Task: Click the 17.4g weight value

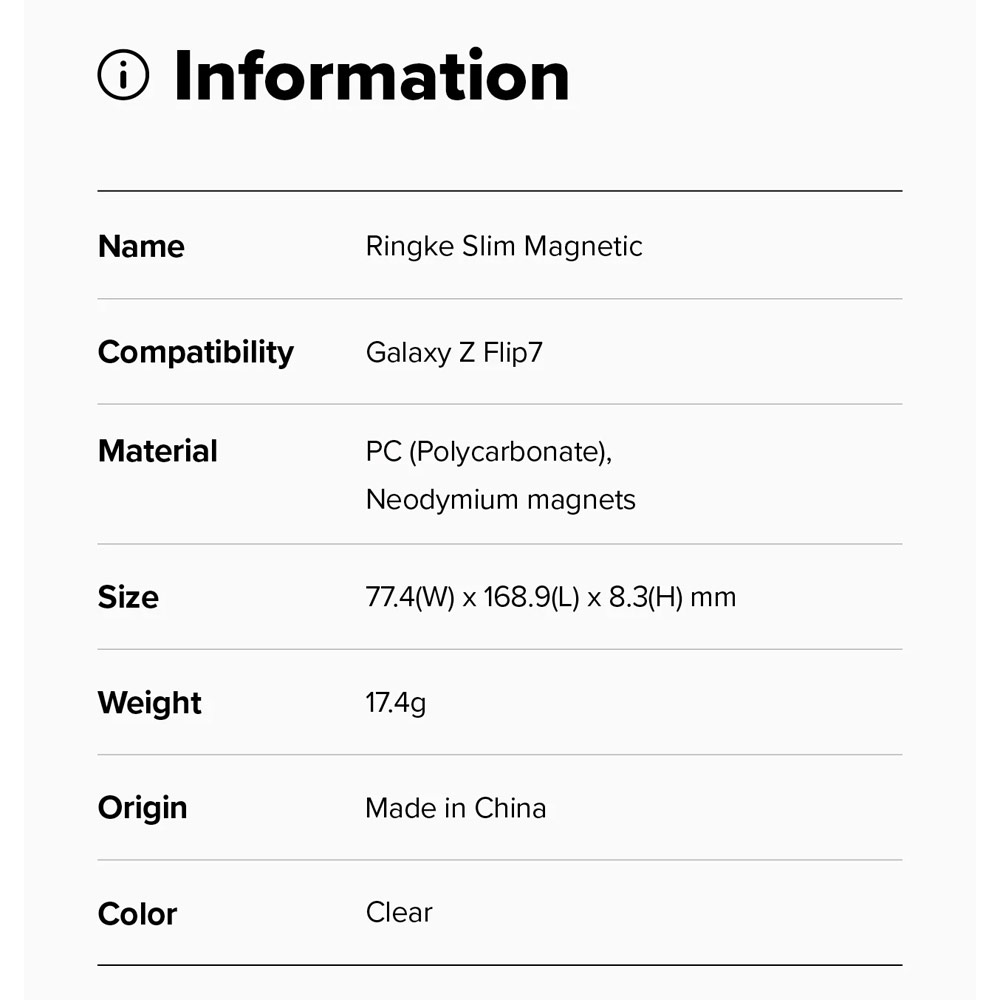Action: click(395, 703)
